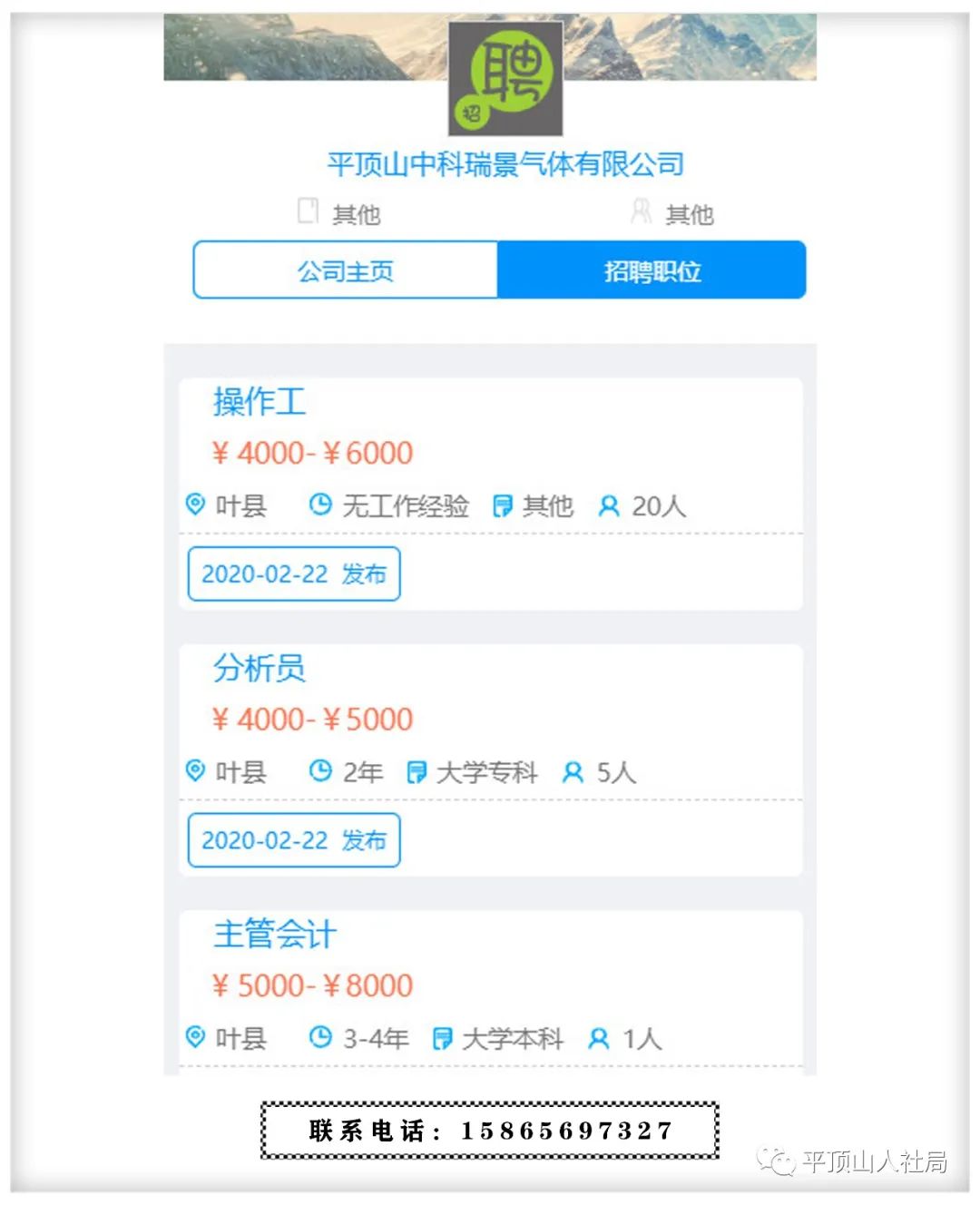The height and width of the screenshot is (1205, 980).
Task: Open the 操作工 job listing
Action: [260, 402]
